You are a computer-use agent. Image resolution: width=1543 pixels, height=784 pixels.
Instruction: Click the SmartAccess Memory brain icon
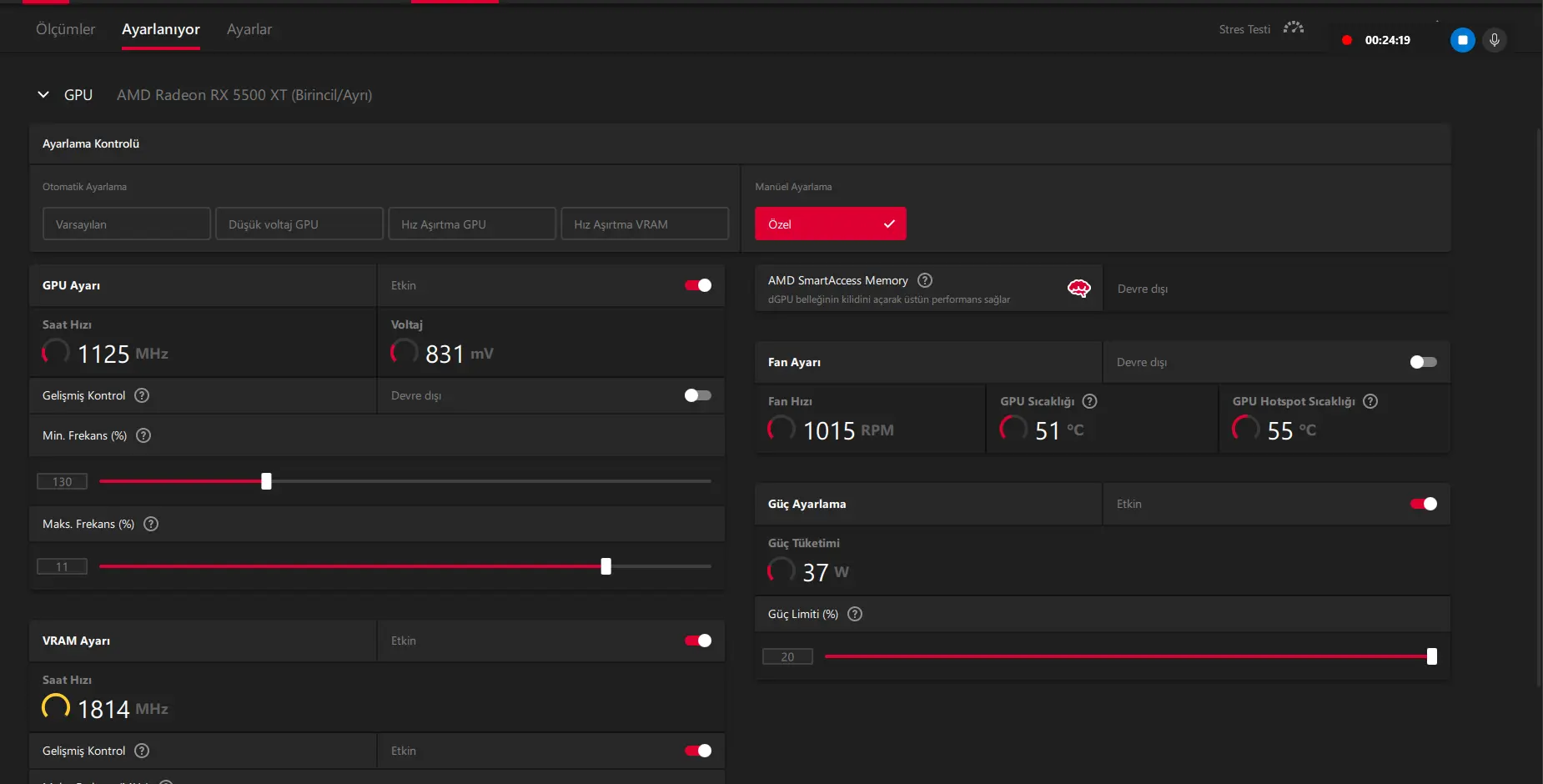pyautogui.click(x=1078, y=289)
